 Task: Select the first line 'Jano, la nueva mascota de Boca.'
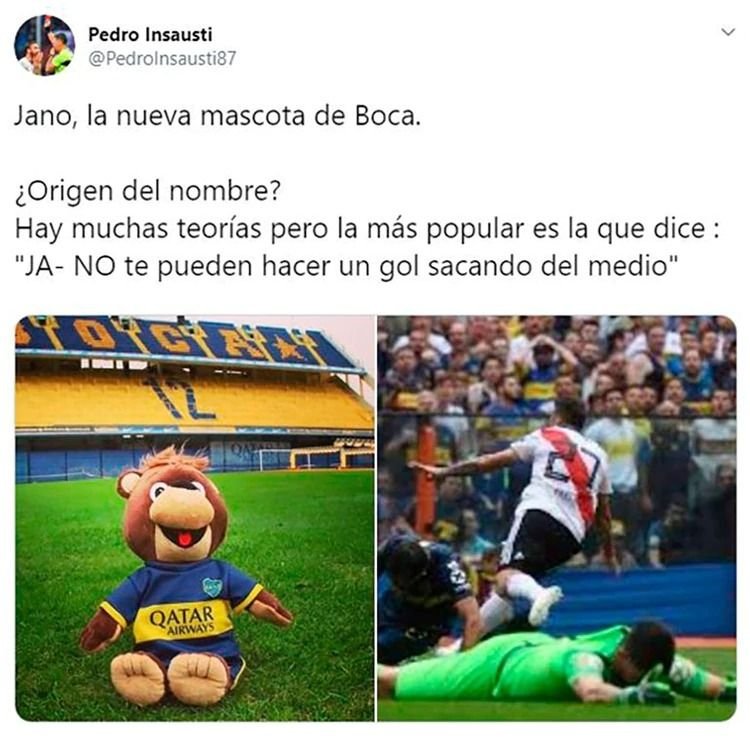point(218,116)
